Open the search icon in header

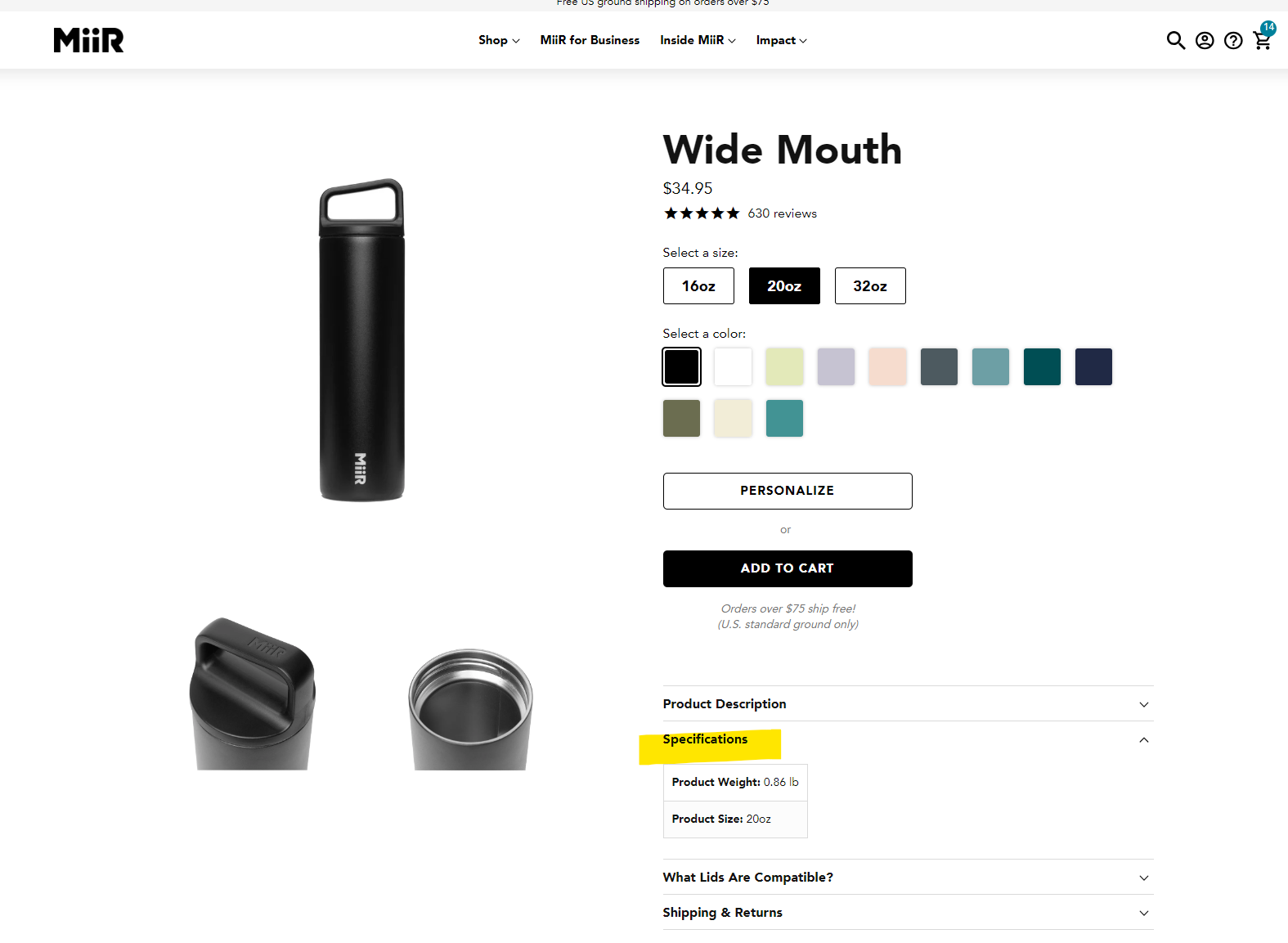tap(1175, 41)
